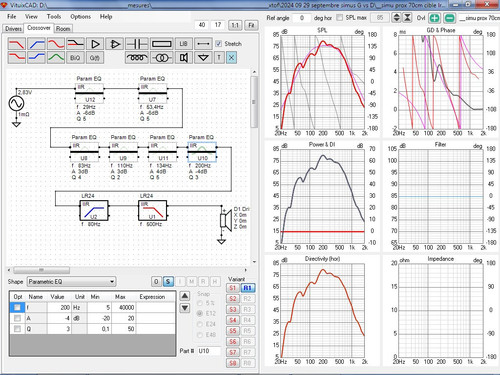Toggle the SPL max checkbox
Viewport: 500px width, 375px height.
pos(339,17)
